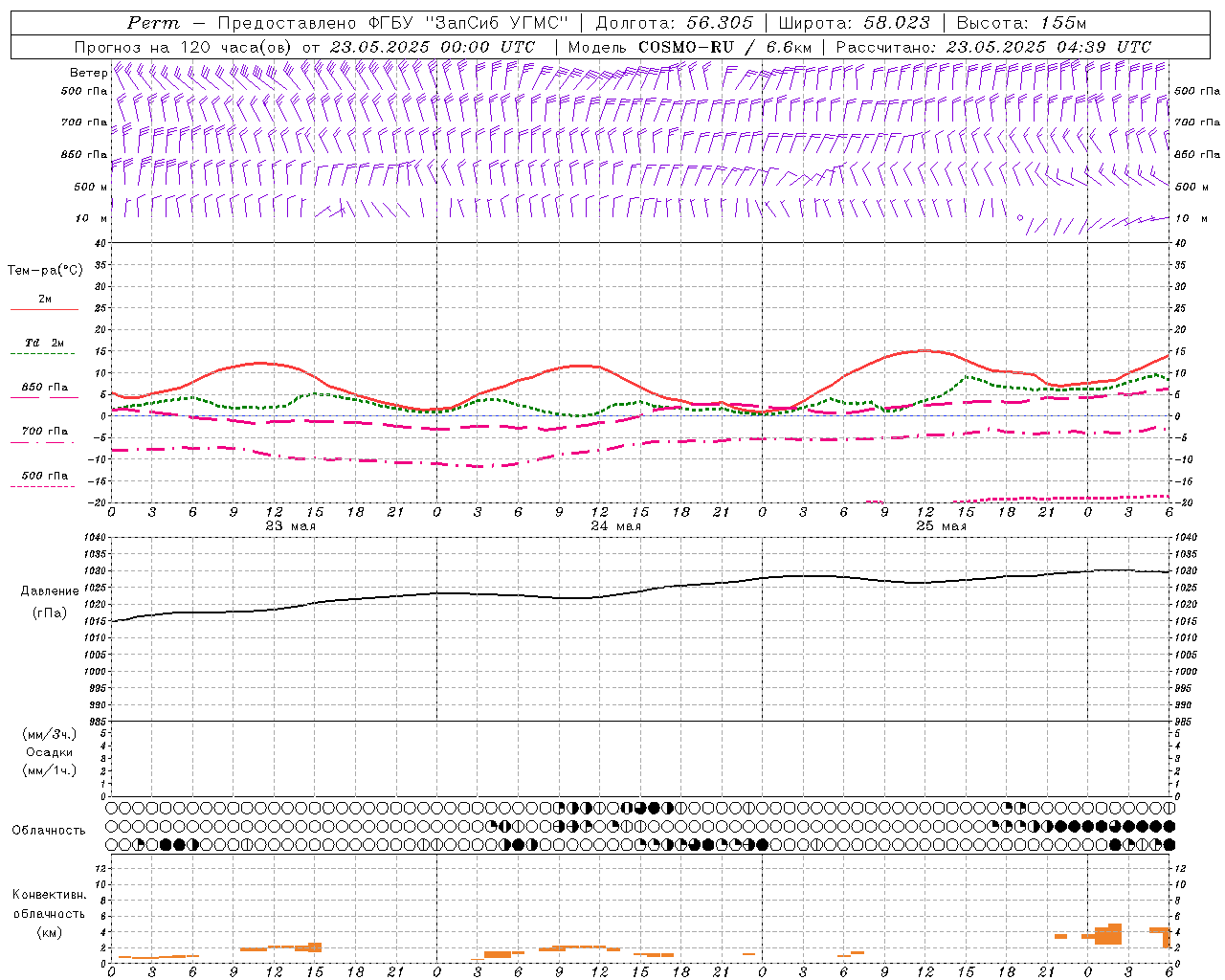Screen dimensions: 1225x980
Task: Click the calm-wind circle in the 10 м row
Action: [x=1020, y=218]
